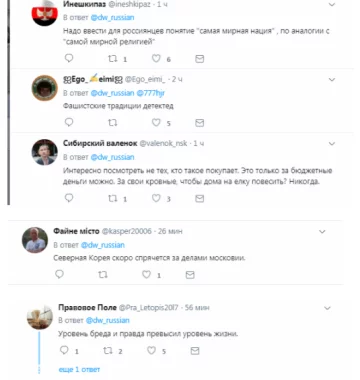The image size is (360, 380).
Task: Like the Инешкипаз tweet with heart icon
Action: pos(156,59)
